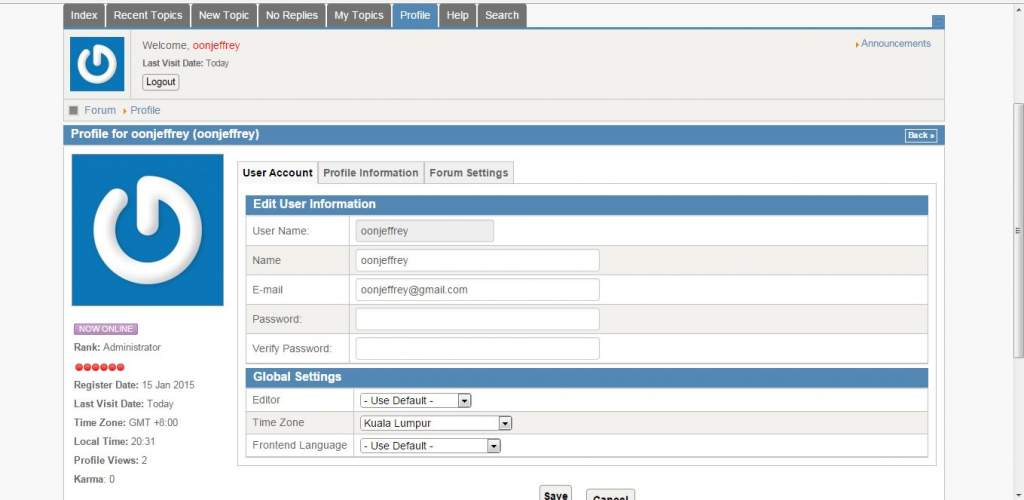Open the Recent Topics menu item

click(x=148, y=16)
